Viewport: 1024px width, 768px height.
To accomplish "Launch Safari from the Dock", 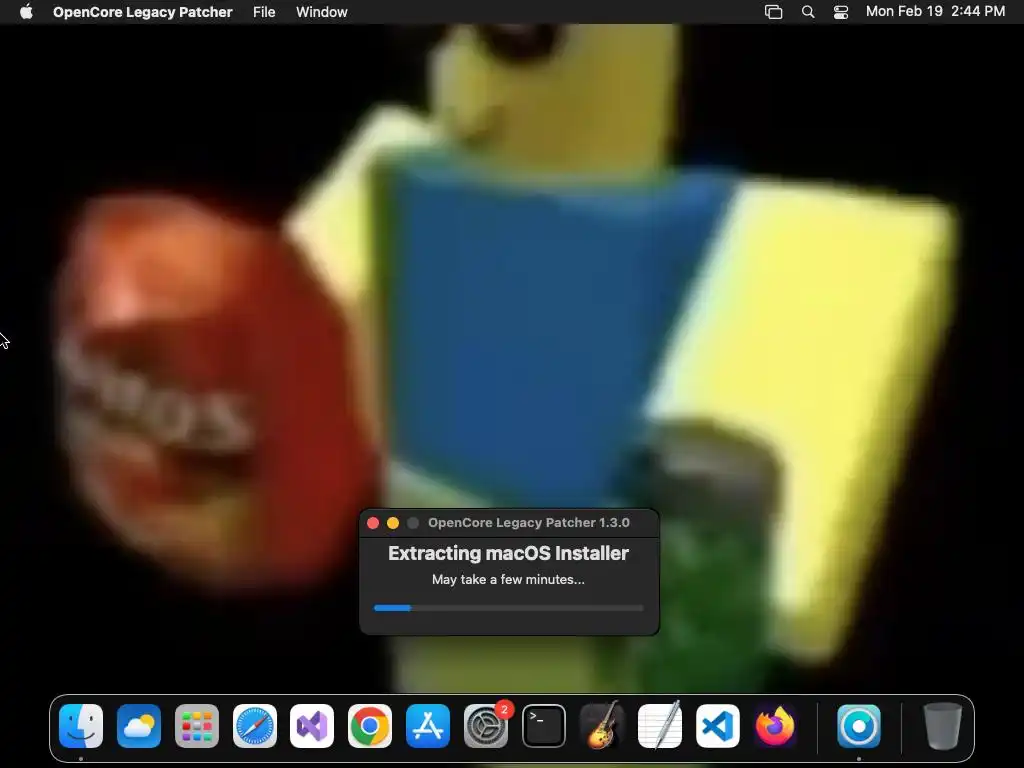I will point(255,726).
